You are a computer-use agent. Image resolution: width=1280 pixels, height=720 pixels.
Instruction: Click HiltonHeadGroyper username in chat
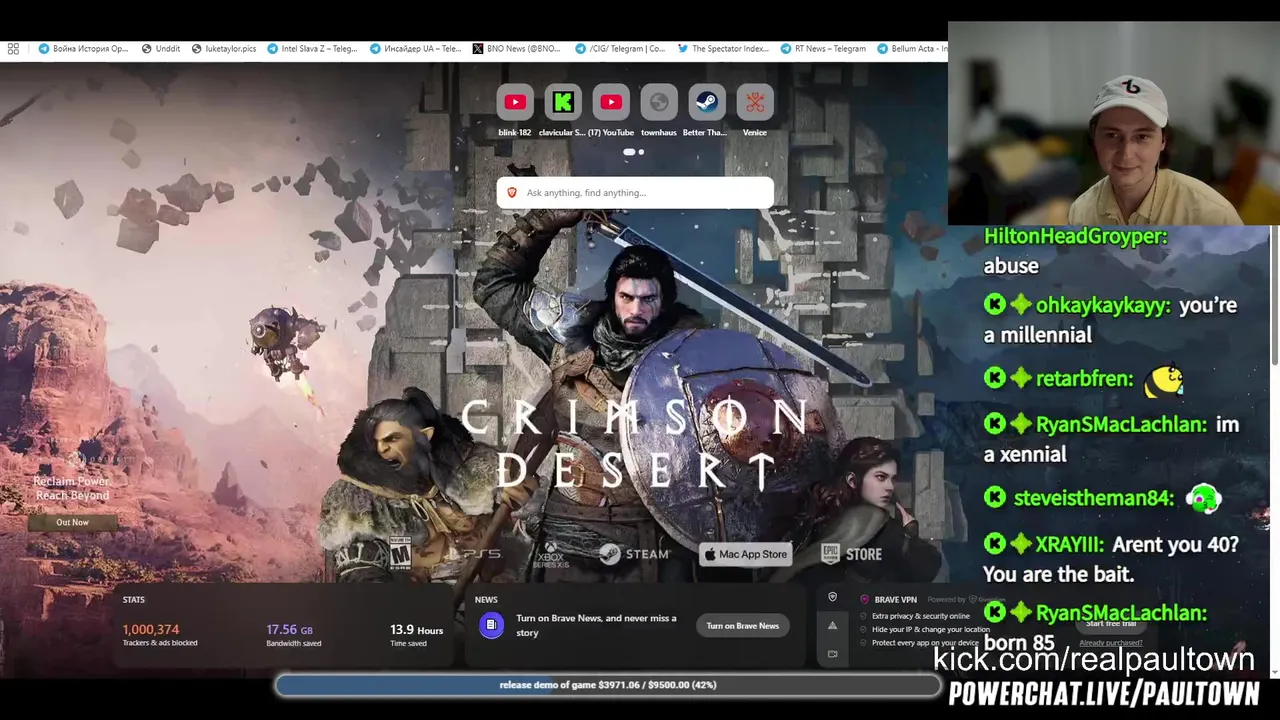point(1076,236)
